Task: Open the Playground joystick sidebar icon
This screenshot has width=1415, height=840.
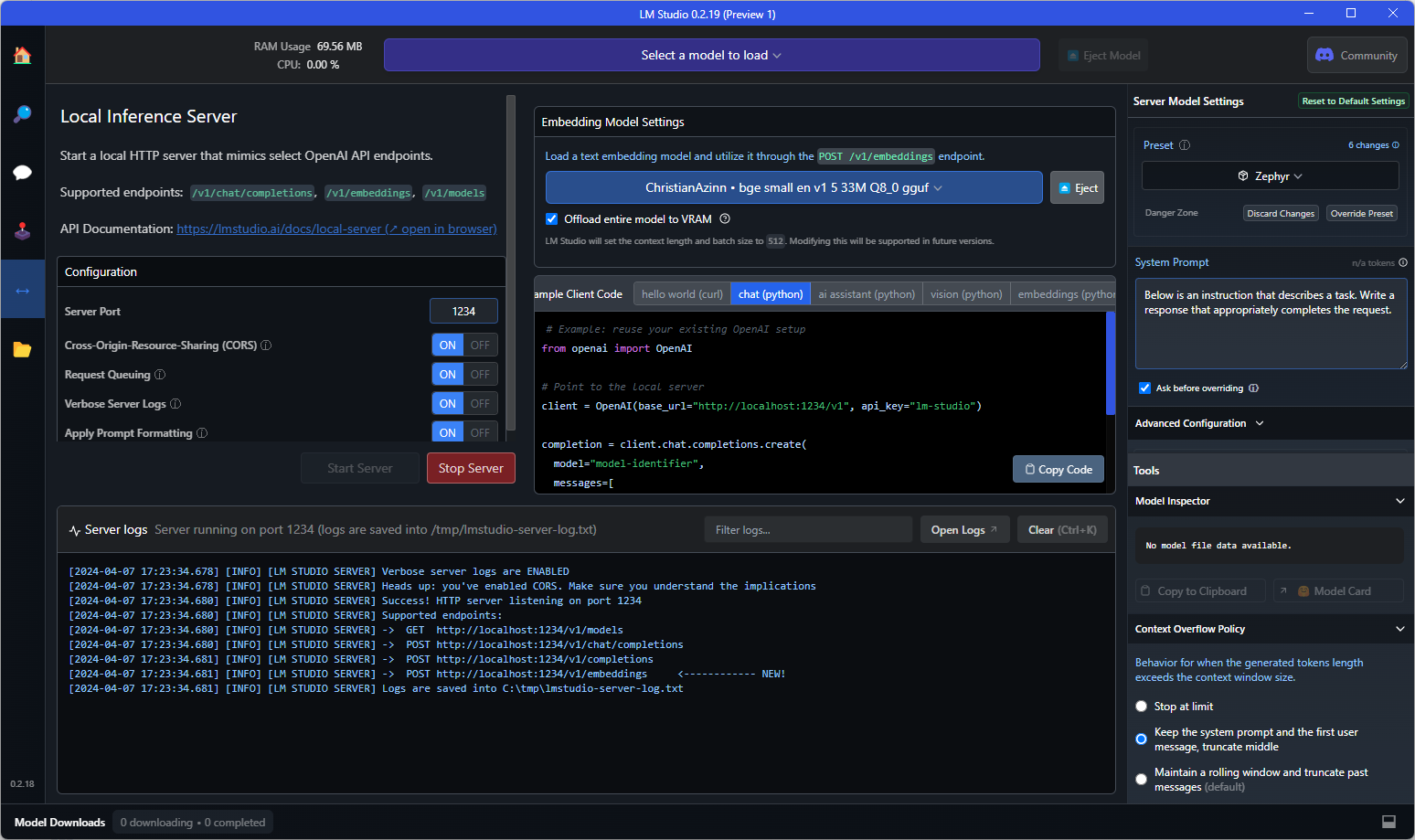Action: point(22,231)
